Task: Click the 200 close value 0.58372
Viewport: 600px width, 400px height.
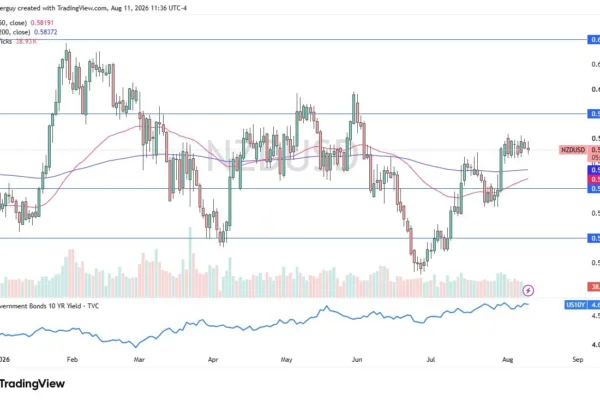Action: (x=46, y=32)
